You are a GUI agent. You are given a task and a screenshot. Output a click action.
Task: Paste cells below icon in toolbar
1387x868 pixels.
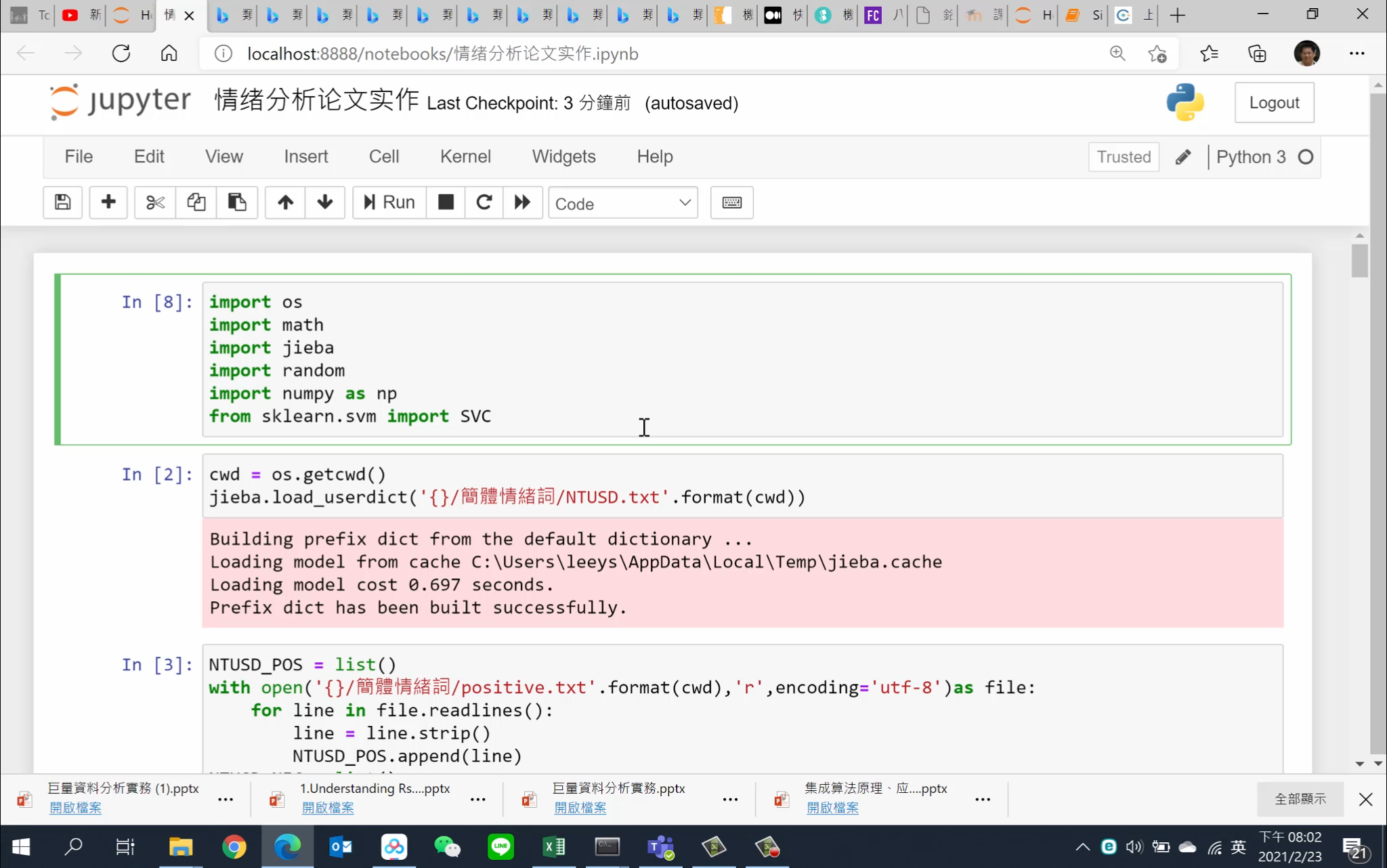[237, 202]
